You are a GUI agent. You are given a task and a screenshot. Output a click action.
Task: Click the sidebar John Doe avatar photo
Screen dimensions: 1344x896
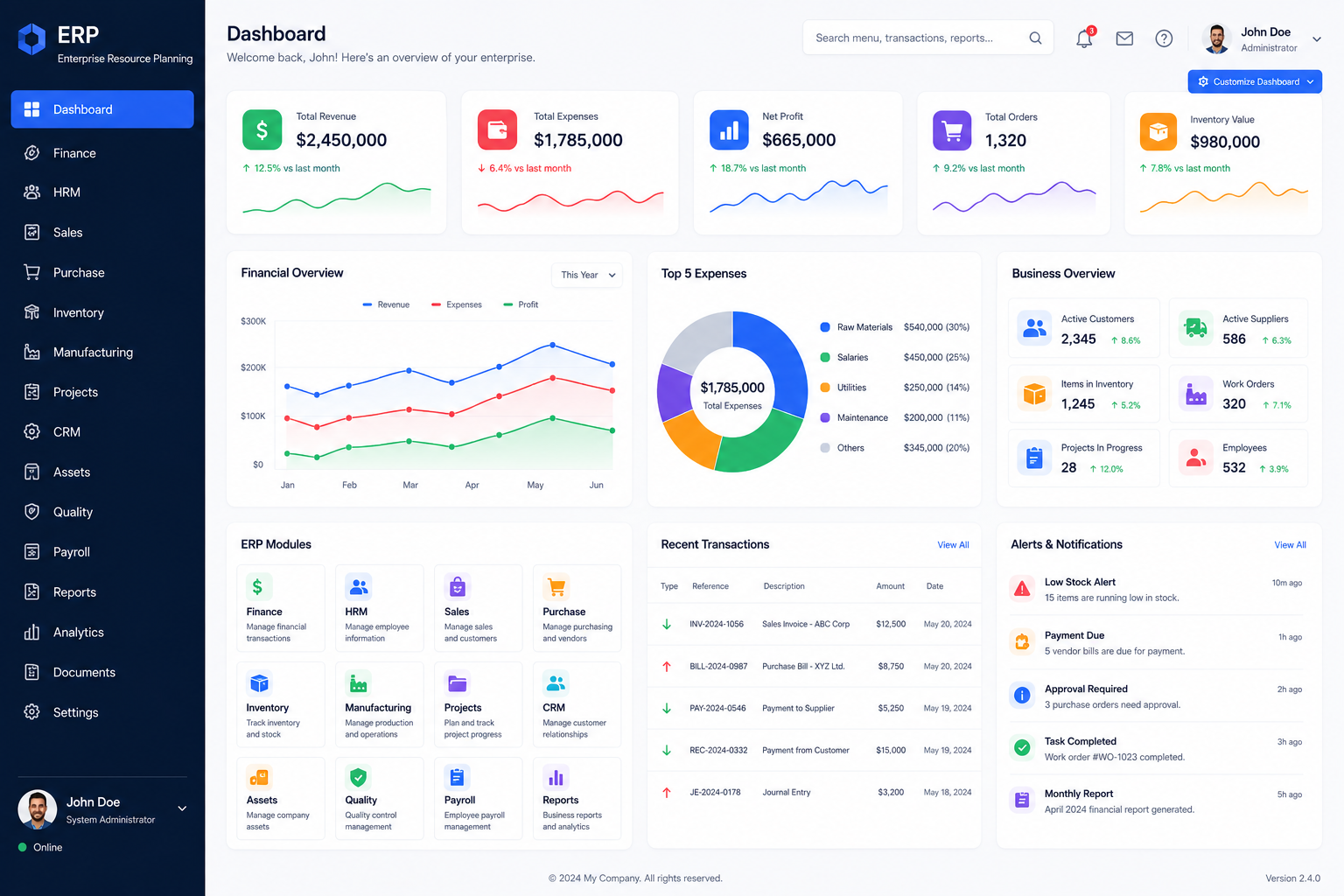pos(37,809)
